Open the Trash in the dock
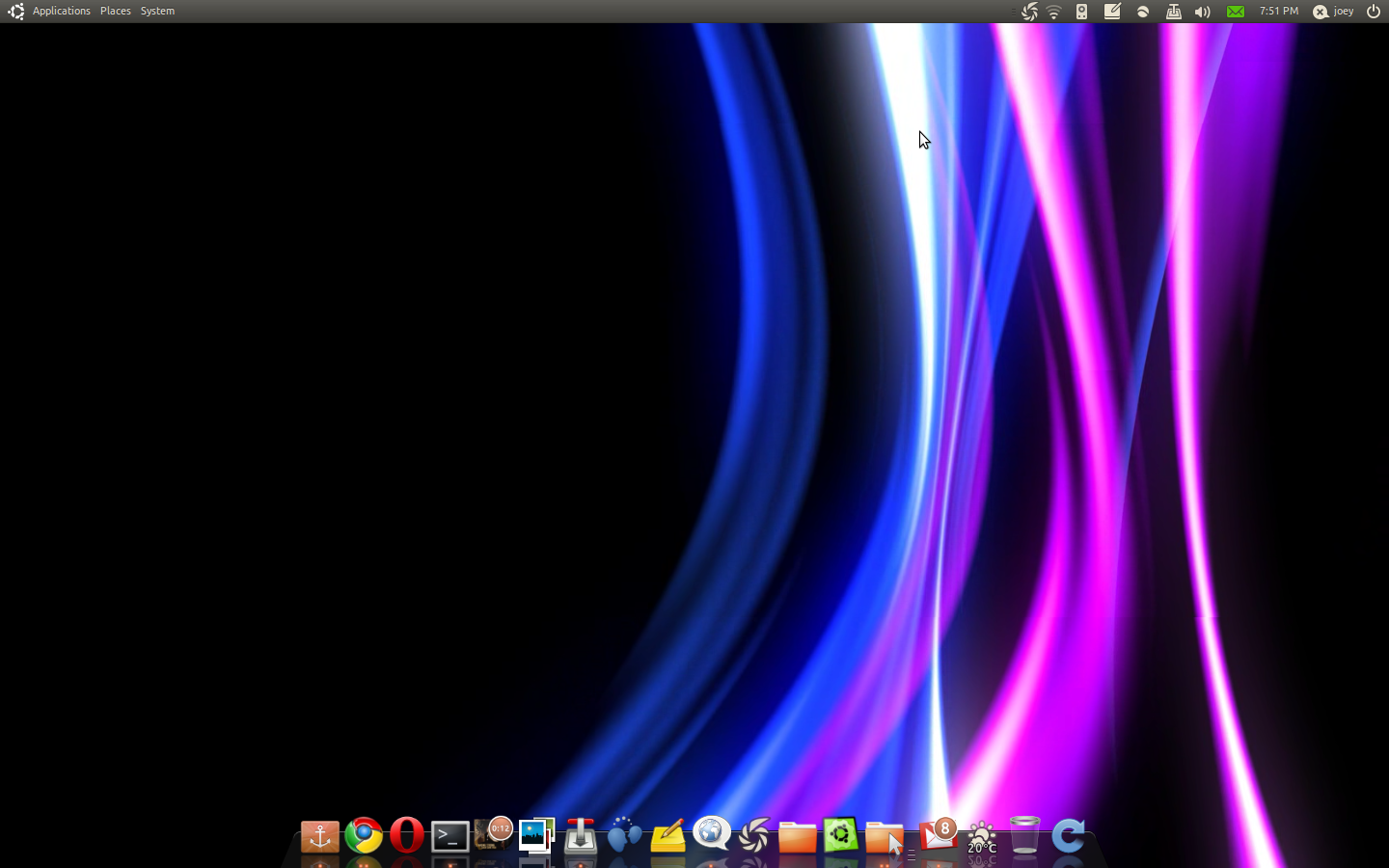The height and width of the screenshot is (868, 1389). [x=1024, y=835]
